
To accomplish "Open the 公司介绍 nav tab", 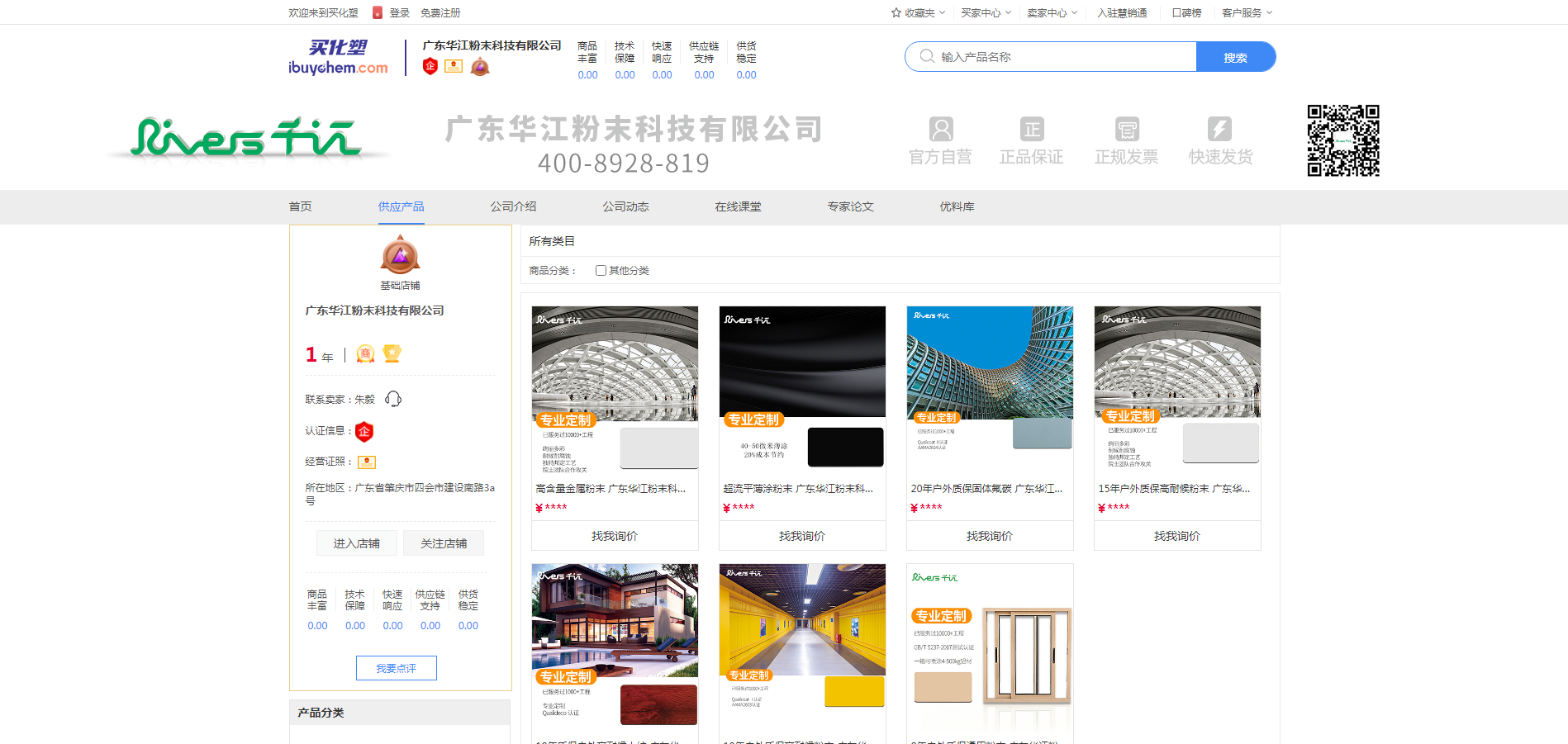I will pos(513,206).
